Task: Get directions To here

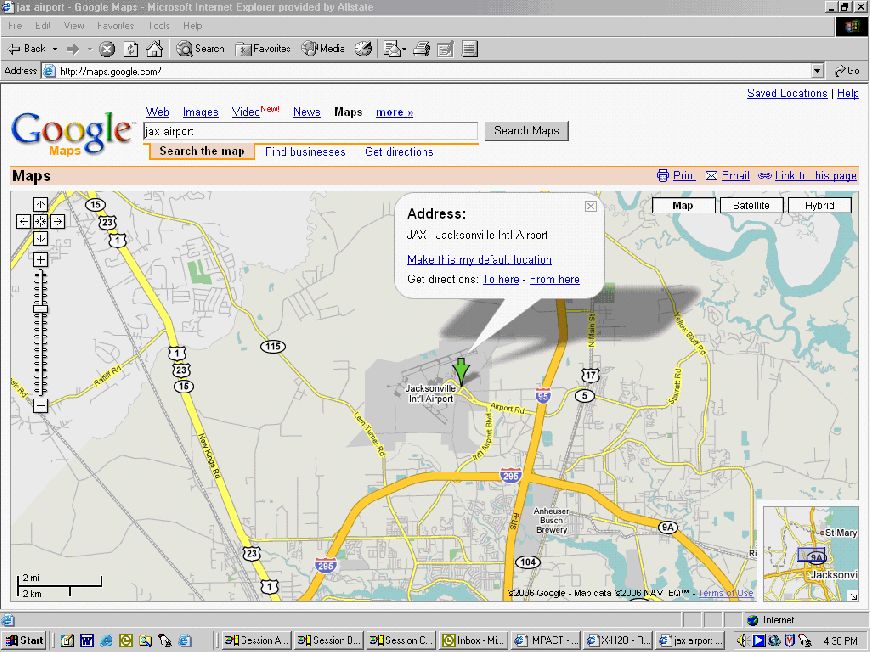Action: (501, 279)
